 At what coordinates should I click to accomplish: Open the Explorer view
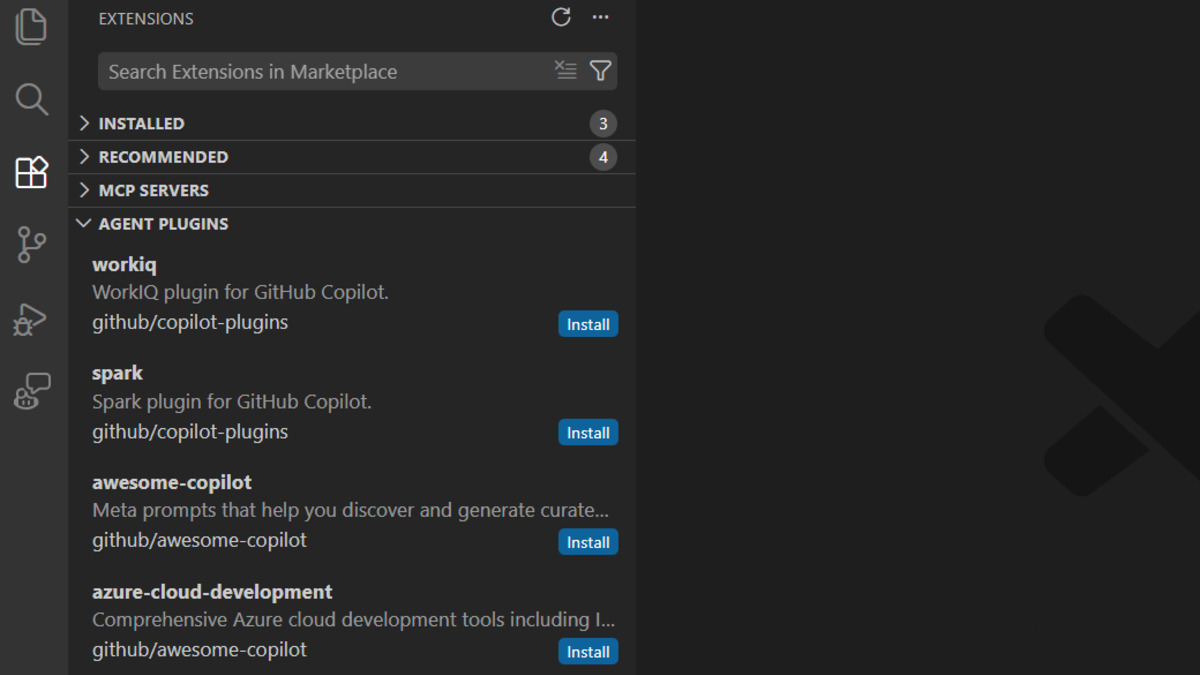coord(31,27)
